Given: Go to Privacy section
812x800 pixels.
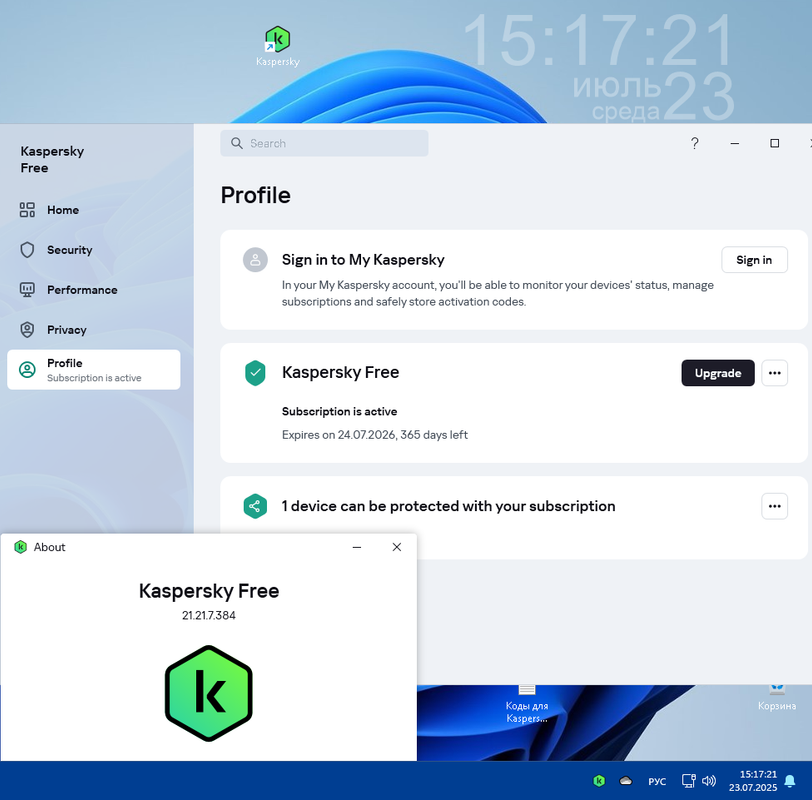Looking at the screenshot, I should (94, 329).
